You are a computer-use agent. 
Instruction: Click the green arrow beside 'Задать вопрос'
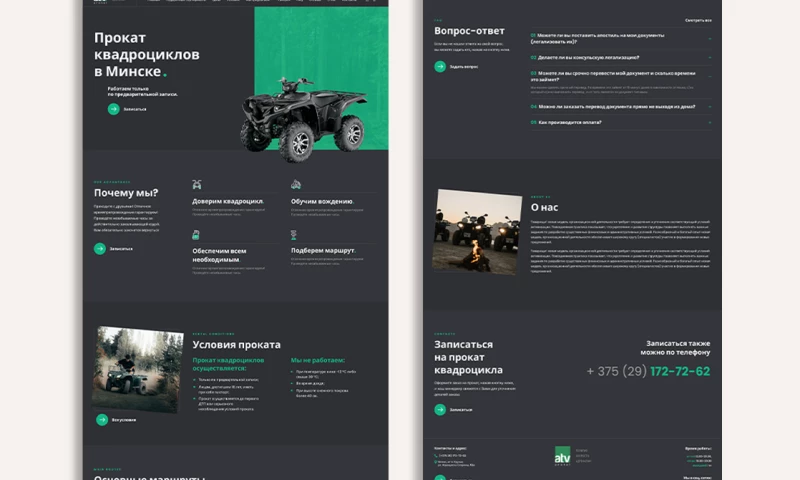[x=440, y=67]
